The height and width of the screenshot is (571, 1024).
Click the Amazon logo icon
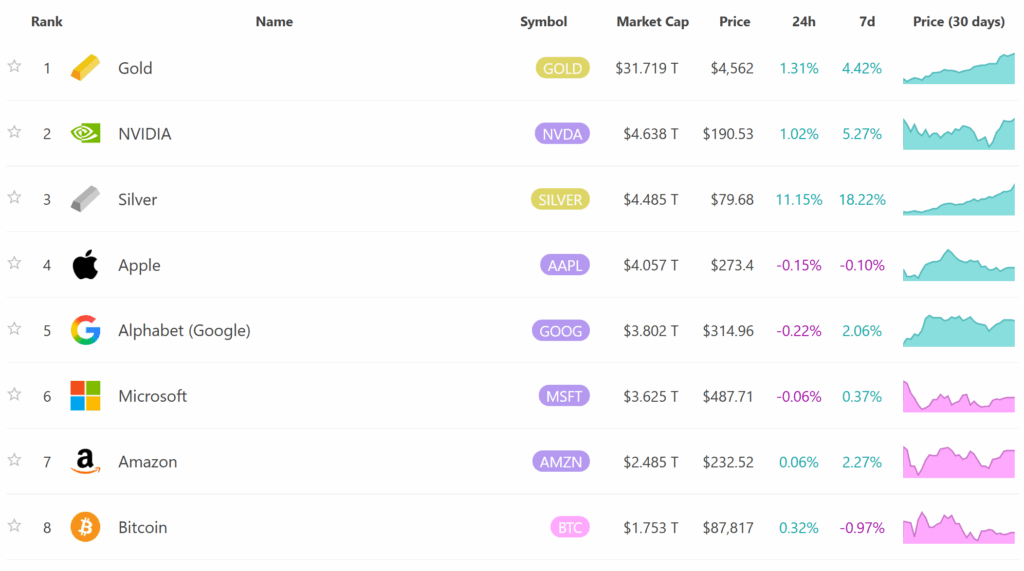85,461
